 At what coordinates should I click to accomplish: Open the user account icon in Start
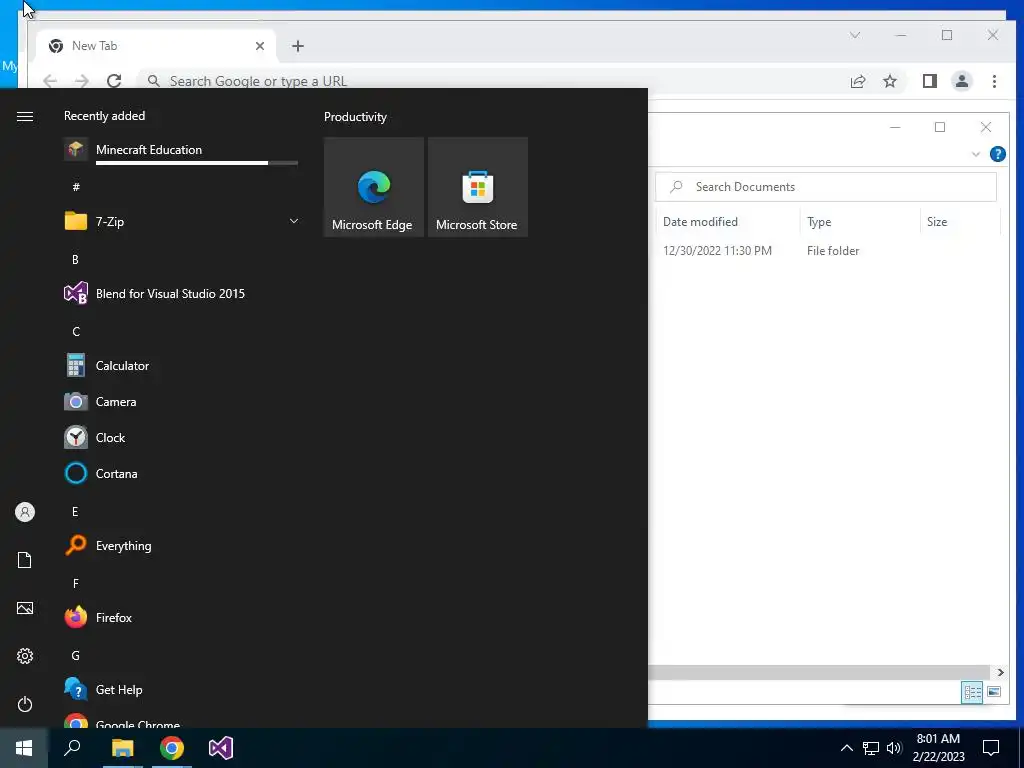tap(25, 512)
